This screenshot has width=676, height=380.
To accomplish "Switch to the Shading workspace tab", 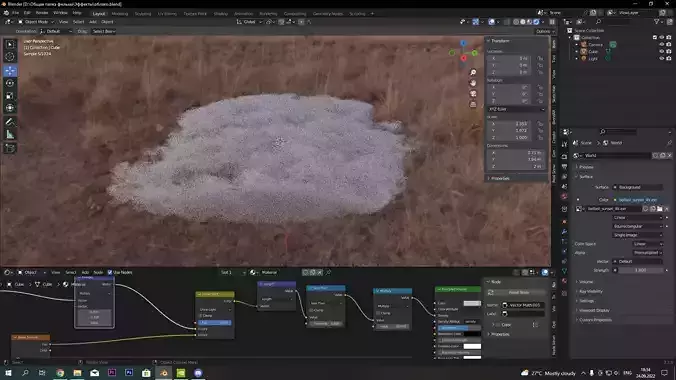I will click(221, 14).
